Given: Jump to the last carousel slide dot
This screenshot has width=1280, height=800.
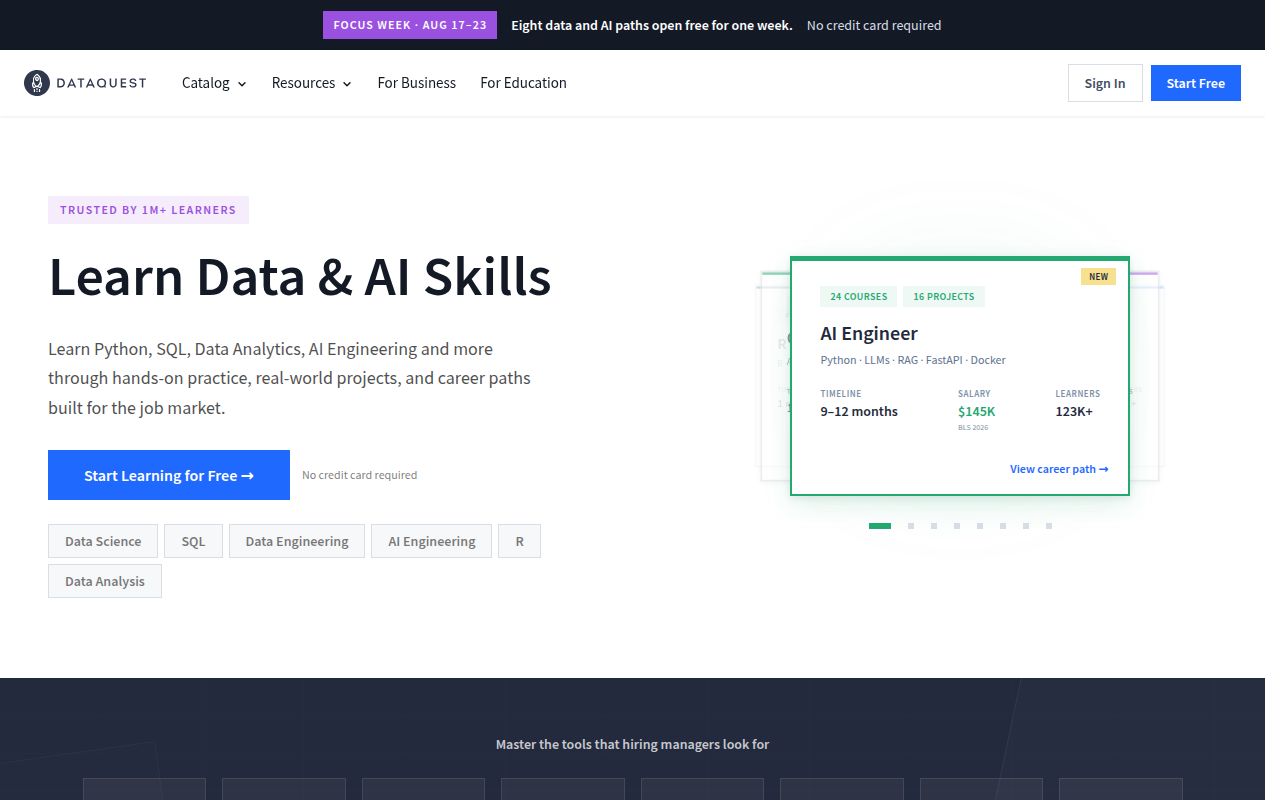Looking at the screenshot, I should [x=1049, y=526].
